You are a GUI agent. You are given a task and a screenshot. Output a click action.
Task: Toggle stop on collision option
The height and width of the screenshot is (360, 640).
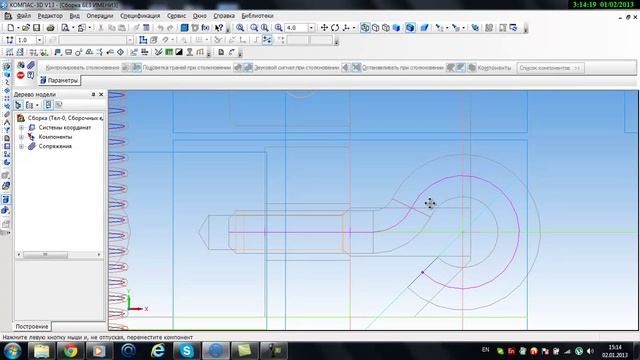point(451,67)
